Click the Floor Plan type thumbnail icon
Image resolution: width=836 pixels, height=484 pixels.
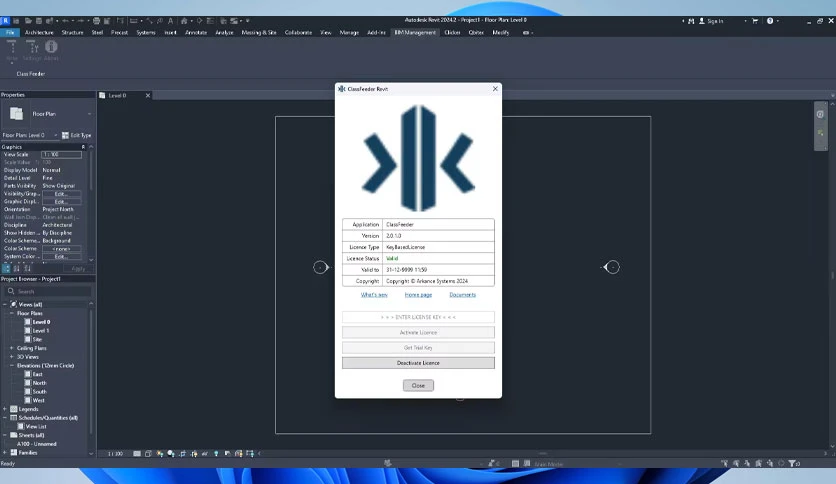tap(17, 114)
